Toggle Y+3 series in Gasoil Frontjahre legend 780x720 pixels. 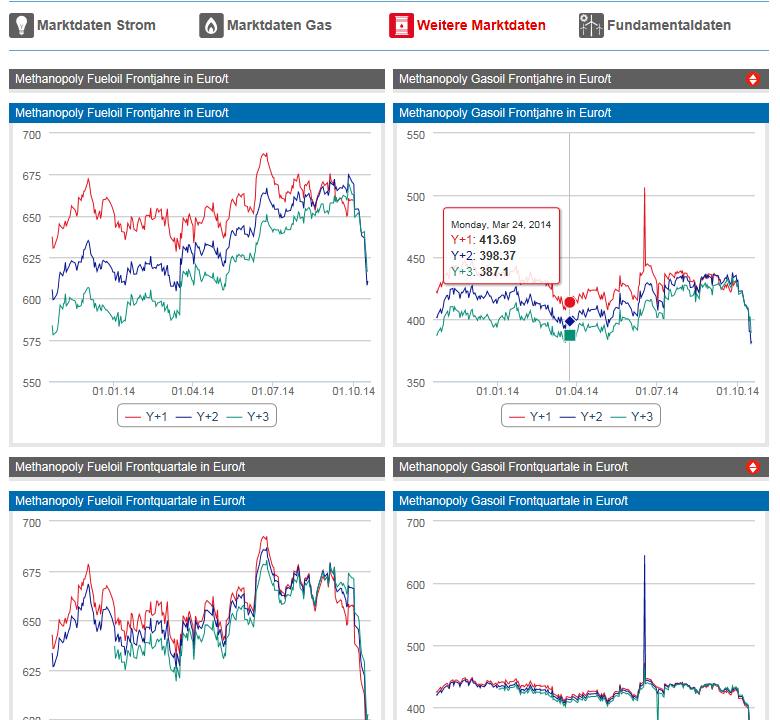pos(631,416)
